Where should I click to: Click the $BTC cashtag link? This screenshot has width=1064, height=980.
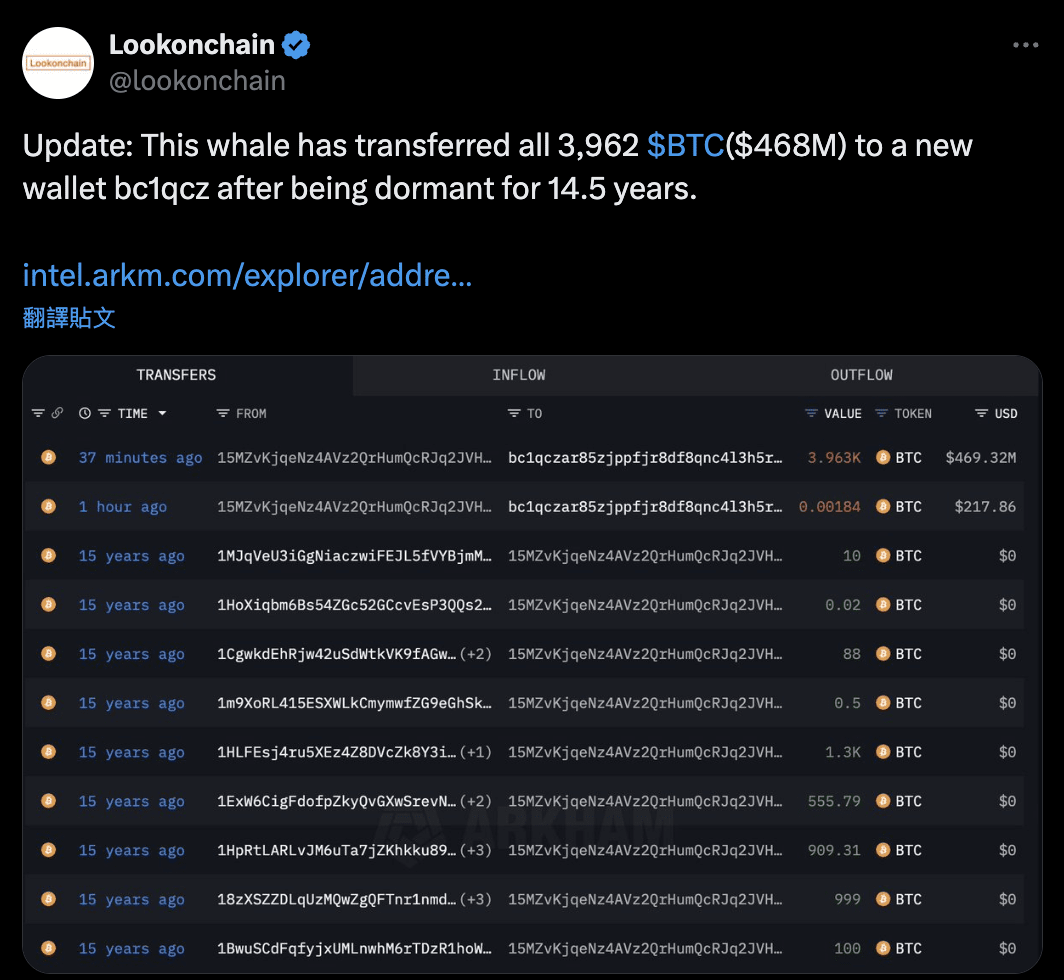(685, 145)
